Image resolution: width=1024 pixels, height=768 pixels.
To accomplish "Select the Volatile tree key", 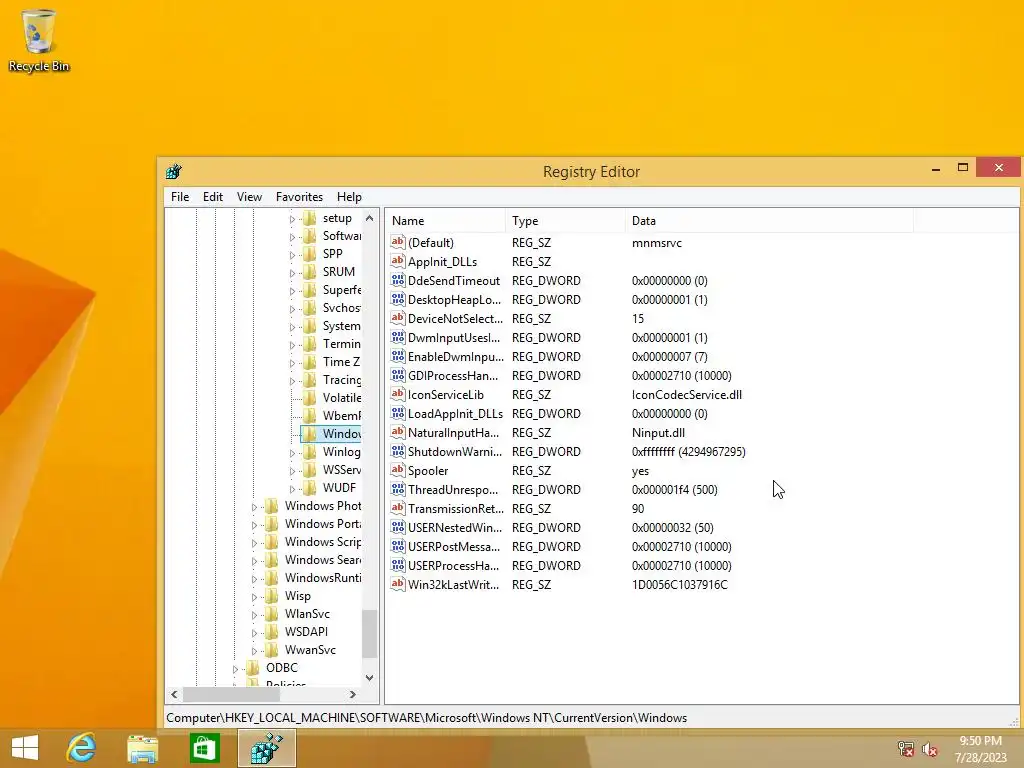I will (341, 398).
